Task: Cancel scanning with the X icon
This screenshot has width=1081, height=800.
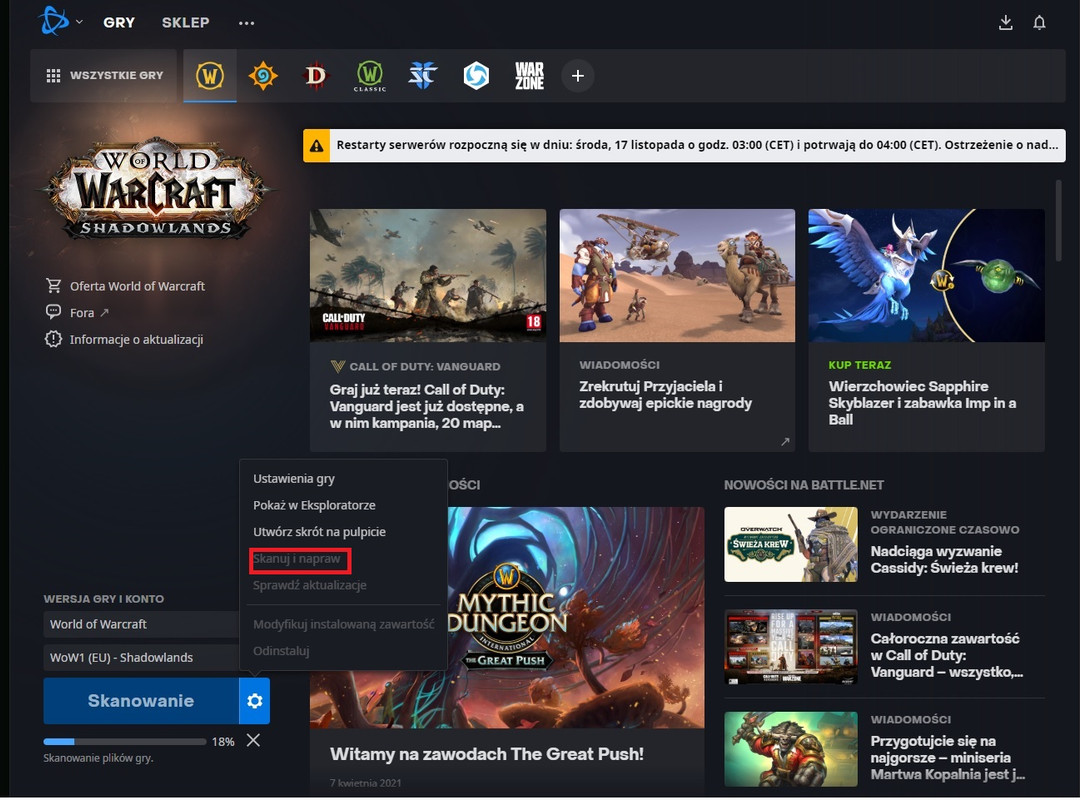Action: coord(253,740)
